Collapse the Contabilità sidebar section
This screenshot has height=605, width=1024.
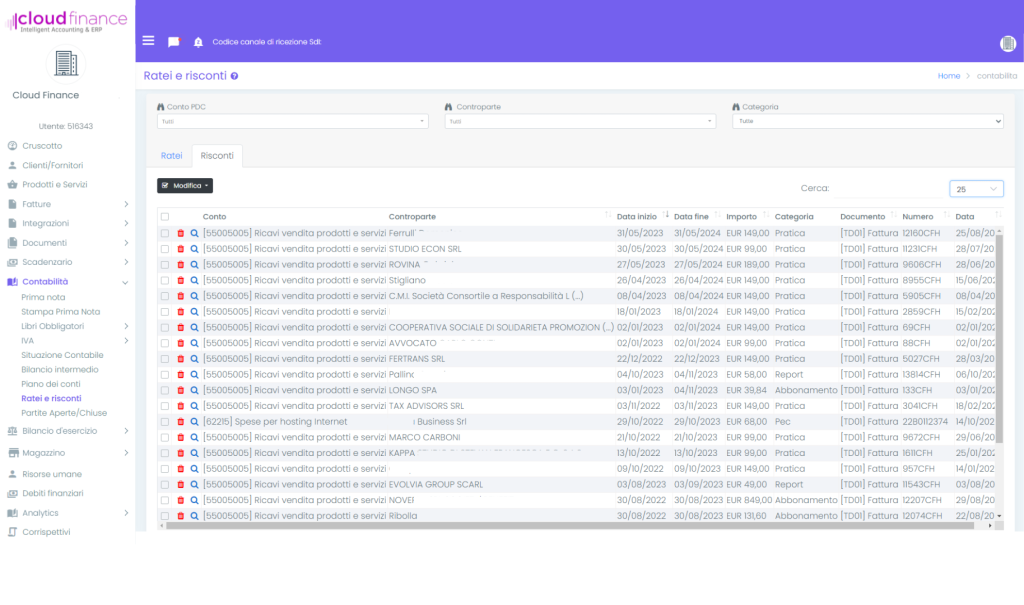(x=67, y=282)
